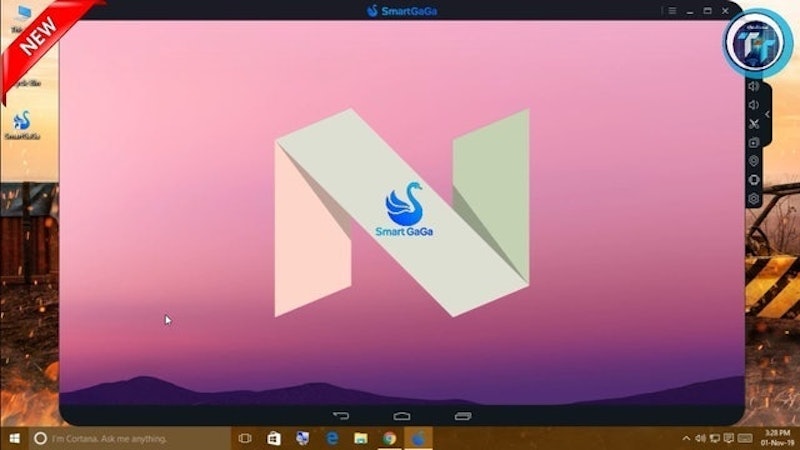Open Task View on the taskbar

[x=245, y=438]
